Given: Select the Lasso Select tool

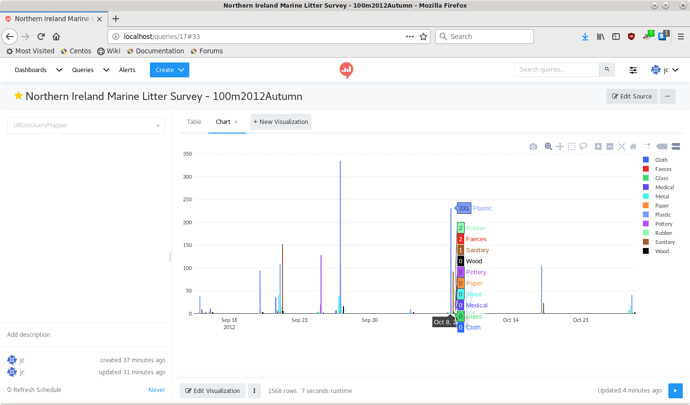Looking at the screenshot, I should tap(583, 147).
